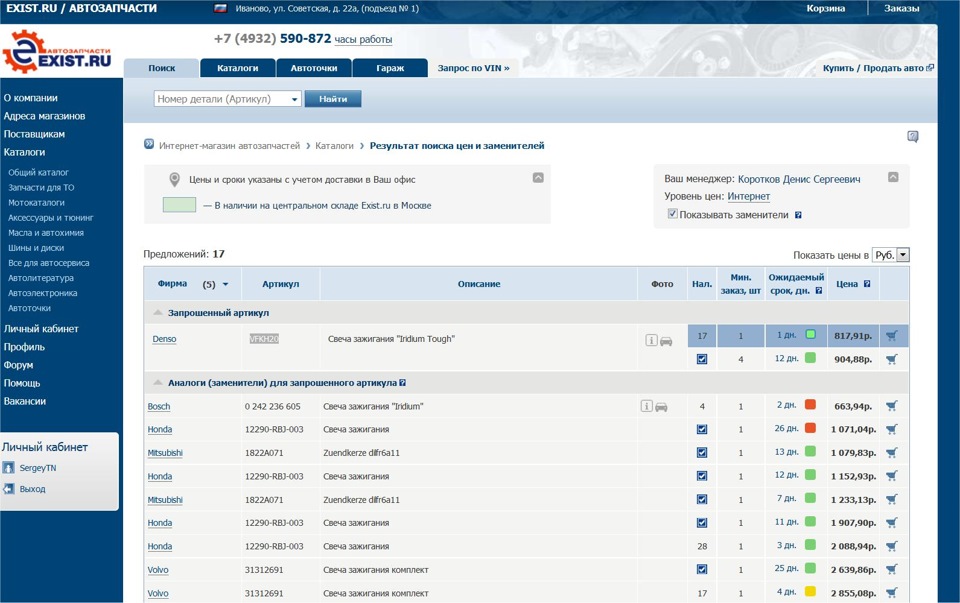The height and width of the screenshot is (603, 960).
Task: Click green status square in Denso 817,91р. row
Action: coord(811,334)
